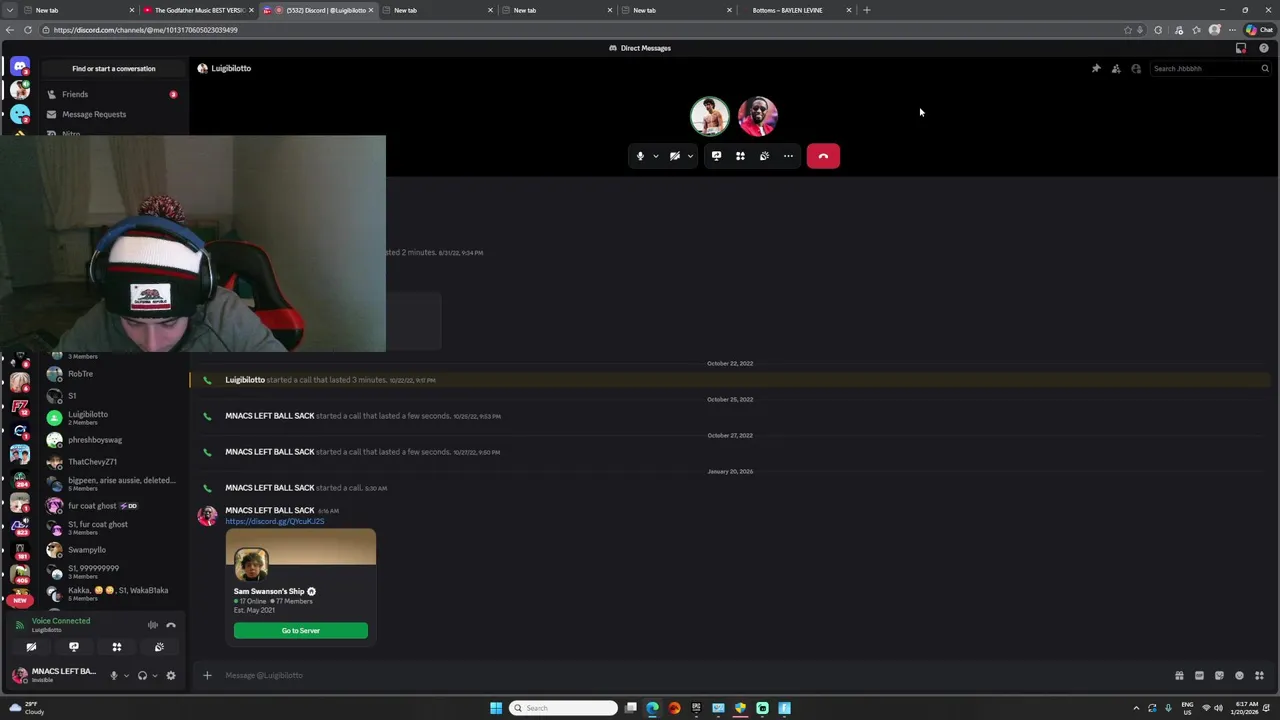Open soundboard in voice panel

click(x=159, y=647)
